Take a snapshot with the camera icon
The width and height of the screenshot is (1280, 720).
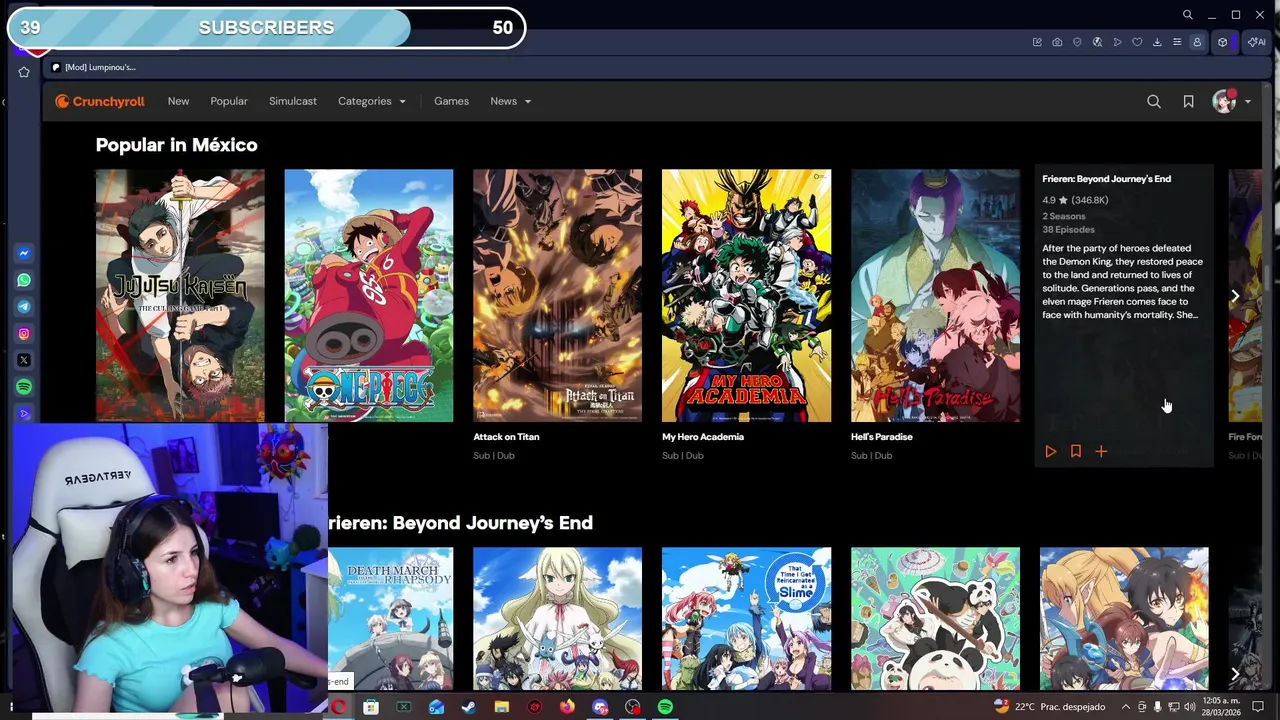(1057, 42)
